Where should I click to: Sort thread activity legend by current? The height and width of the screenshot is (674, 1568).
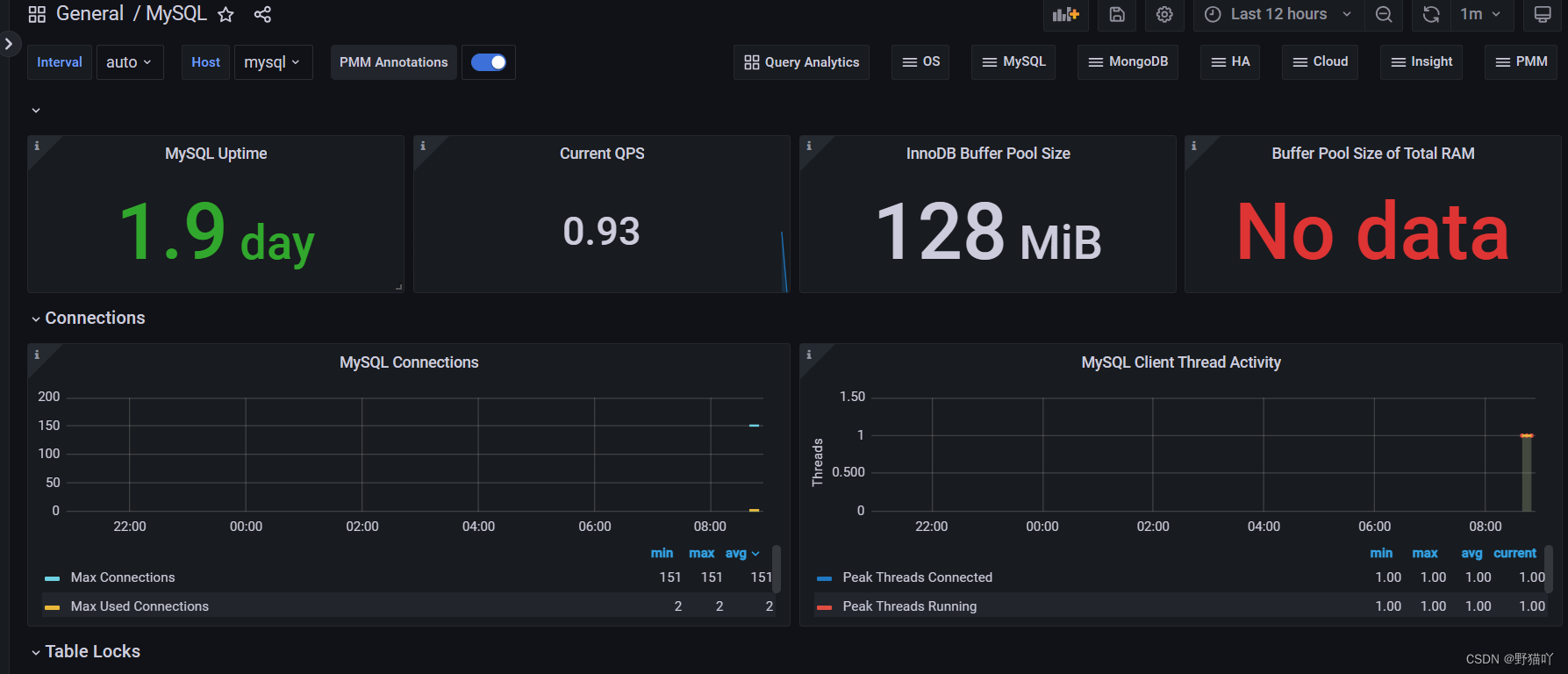click(1514, 553)
